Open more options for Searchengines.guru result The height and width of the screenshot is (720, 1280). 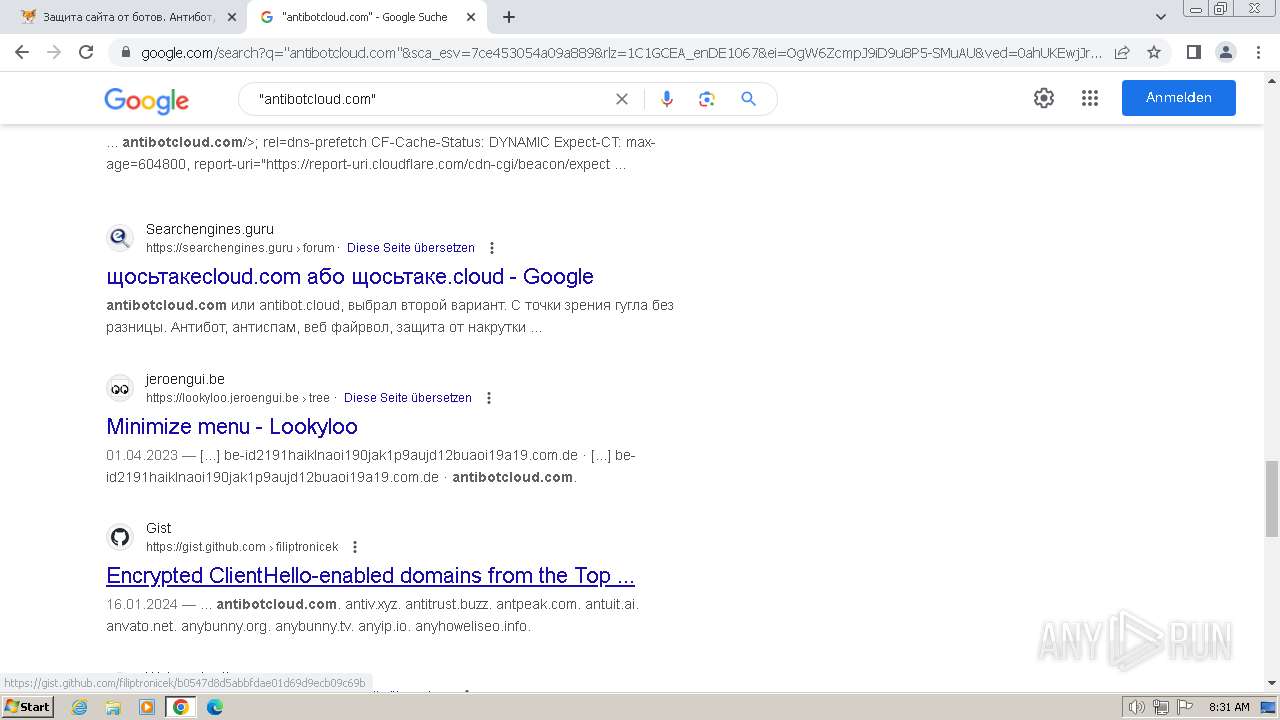[x=491, y=248]
